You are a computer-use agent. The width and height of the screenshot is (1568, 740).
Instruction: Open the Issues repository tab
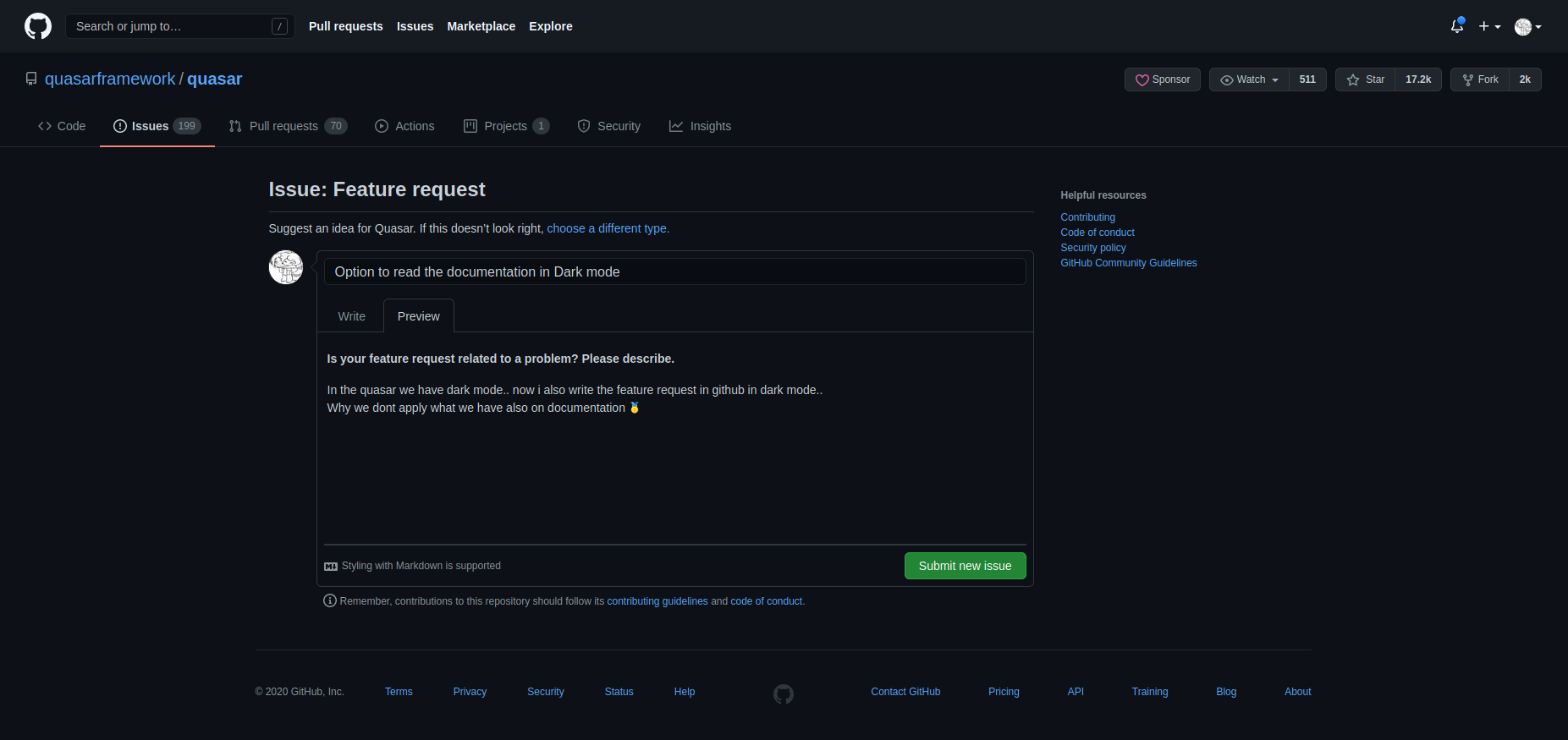pyautogui.click(x=157, y=126)
